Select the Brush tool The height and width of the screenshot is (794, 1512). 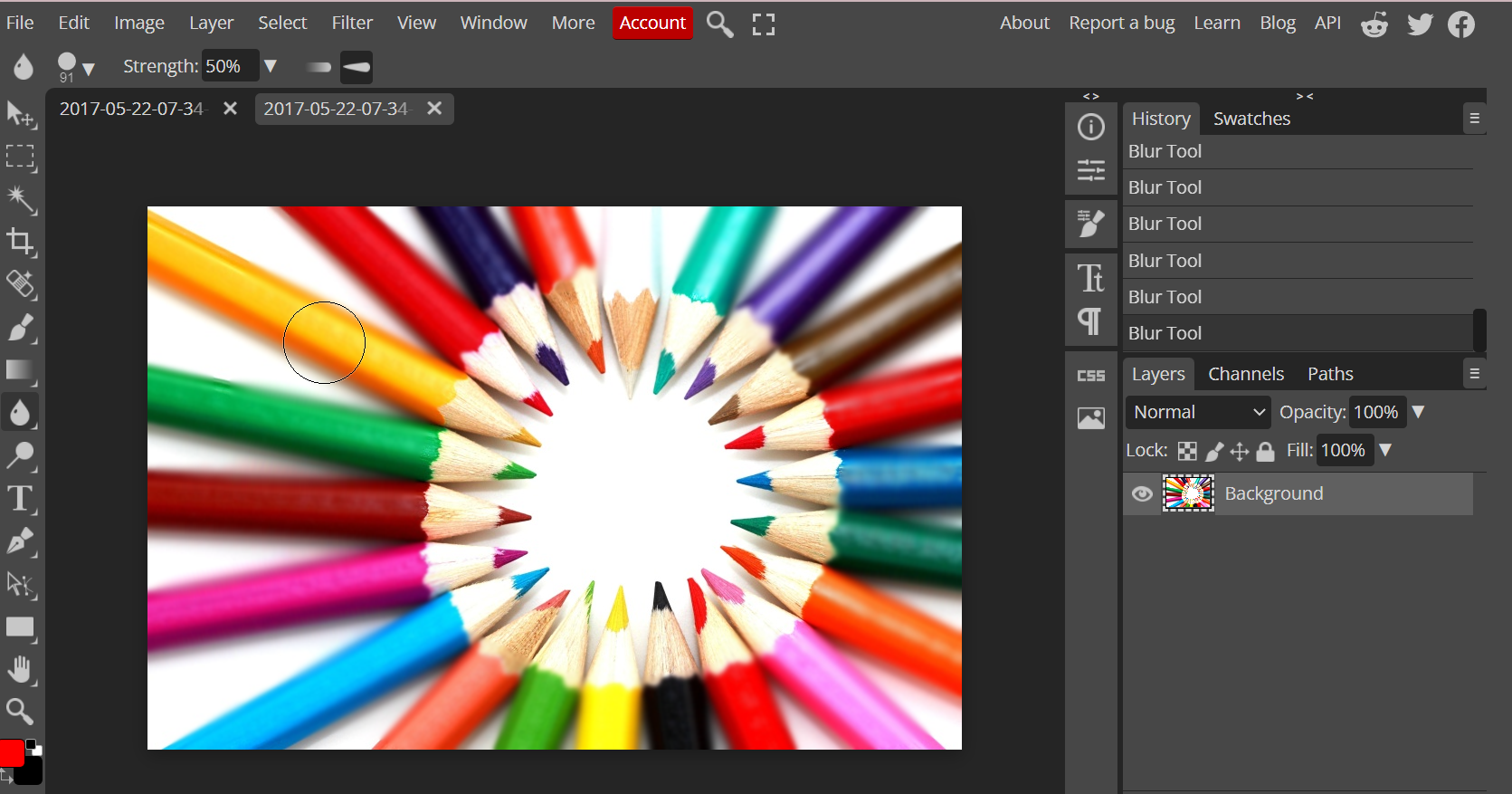20,328
